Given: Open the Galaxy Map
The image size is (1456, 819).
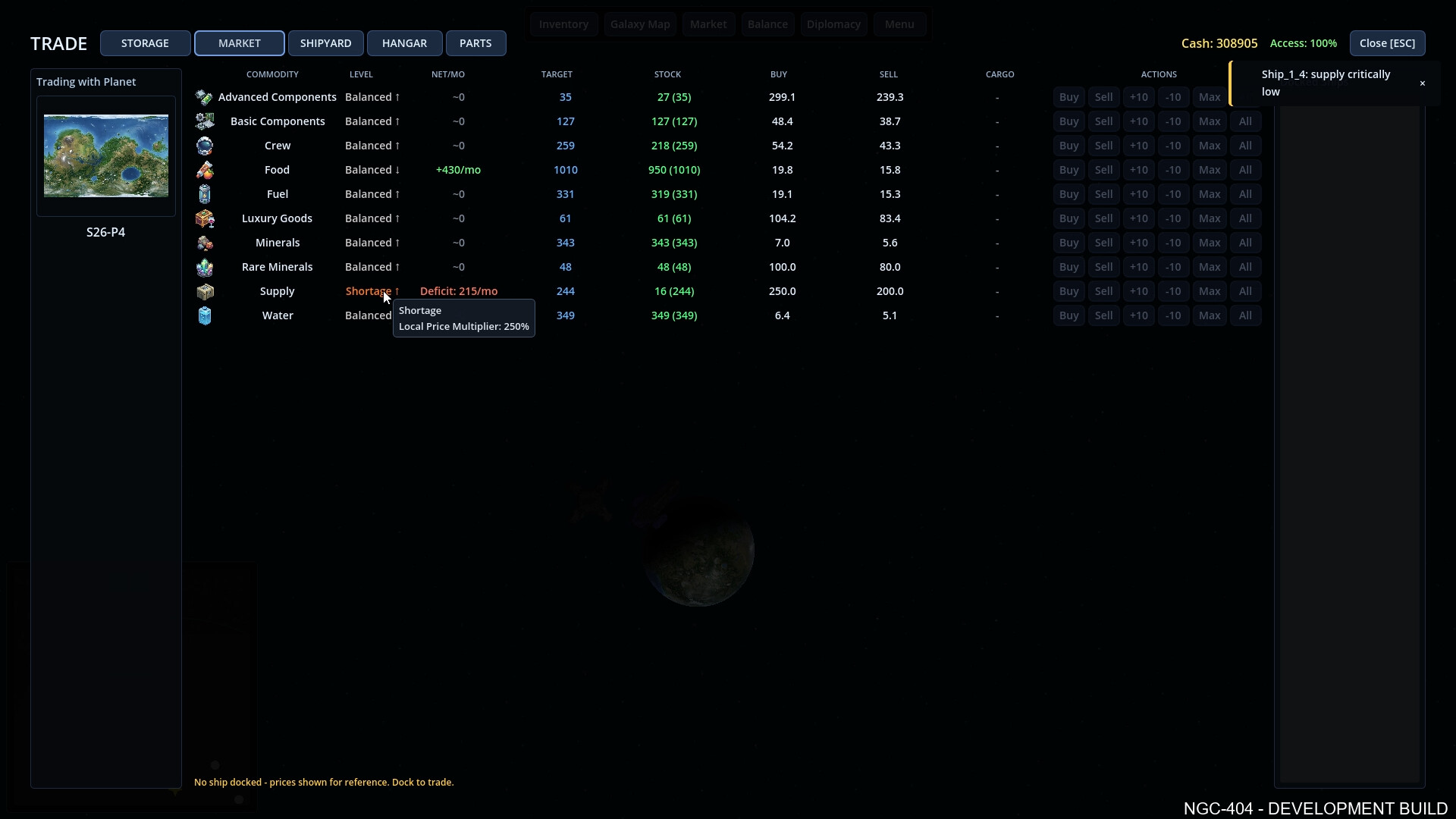Looking at the screenshot, I should (x=639, y=24).
